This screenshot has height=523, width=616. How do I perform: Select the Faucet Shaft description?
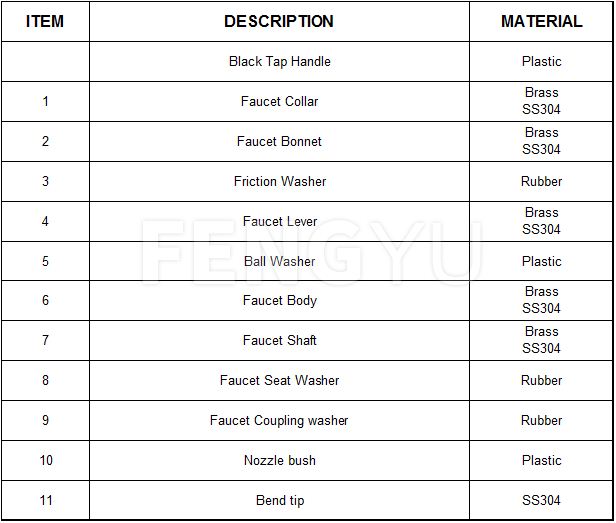click(x=279, y=340)
